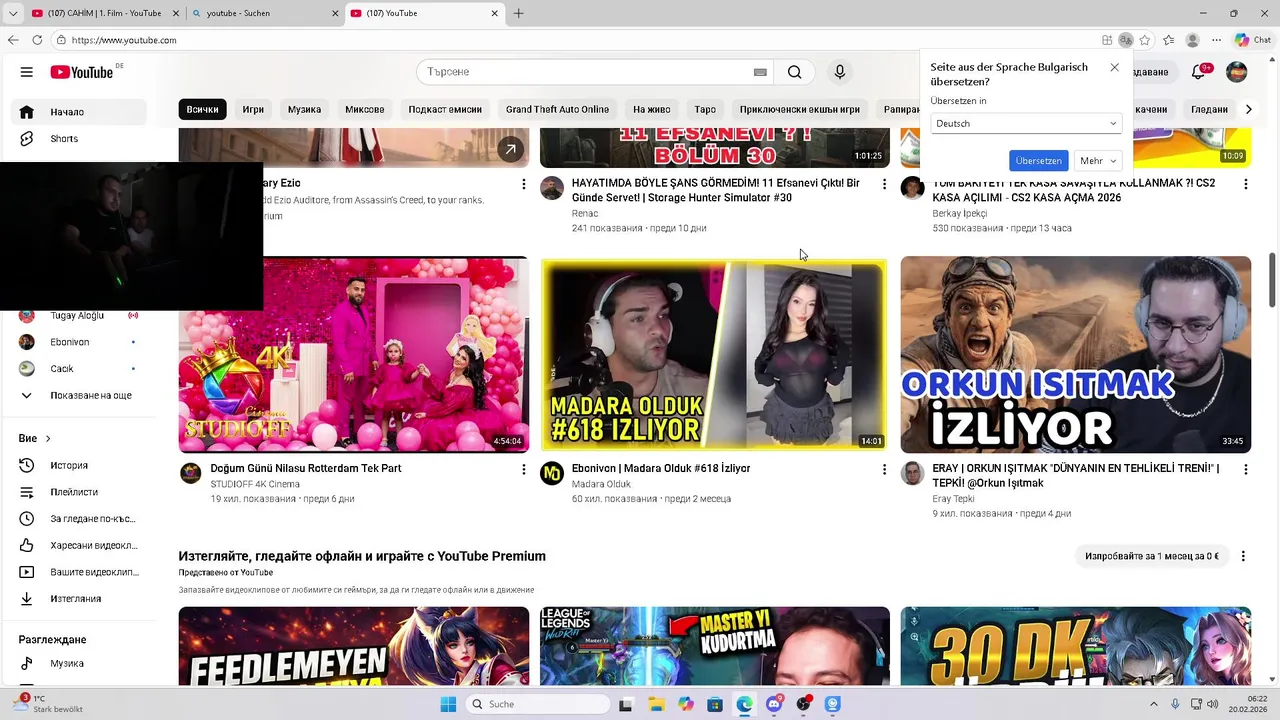Switch to the youtube - Suchen tab
1280x720 pixels.
coord(263,13)
